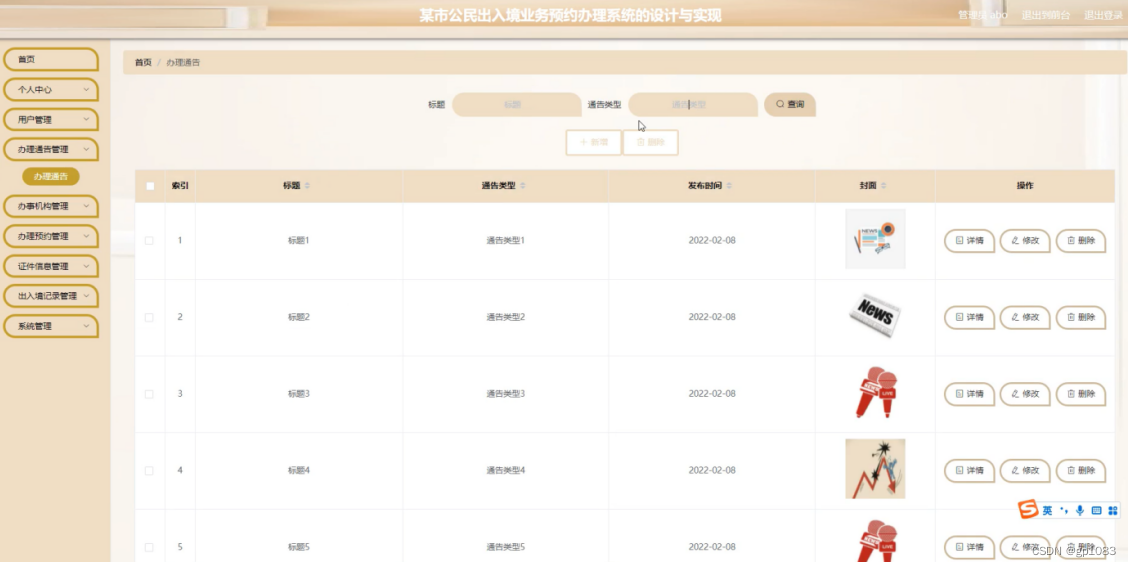The height and width of the screenshot is (567, 1131).
Task: Click 修改 for row 标题2
Action: 1025,317
